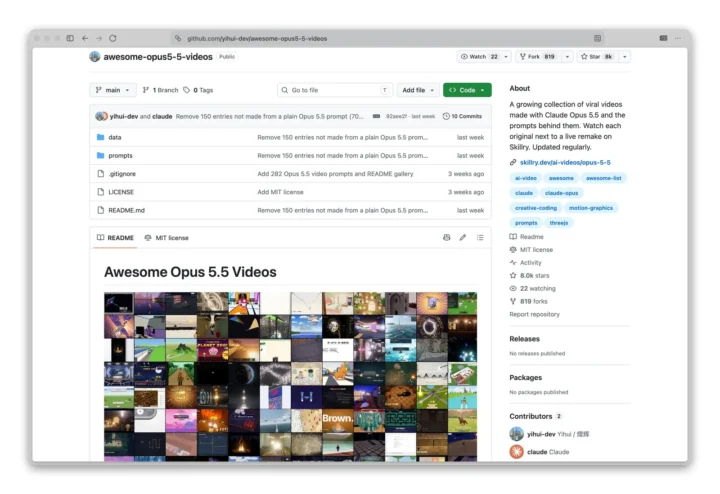Click the Go to file search field
The image size is (720, 494).
coord(335,90)
